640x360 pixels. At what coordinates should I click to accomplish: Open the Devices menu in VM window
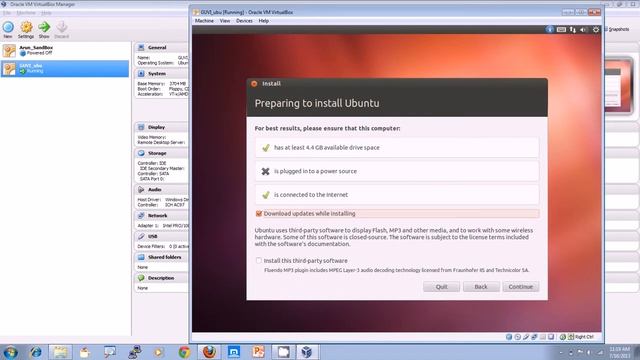(244, 21)
